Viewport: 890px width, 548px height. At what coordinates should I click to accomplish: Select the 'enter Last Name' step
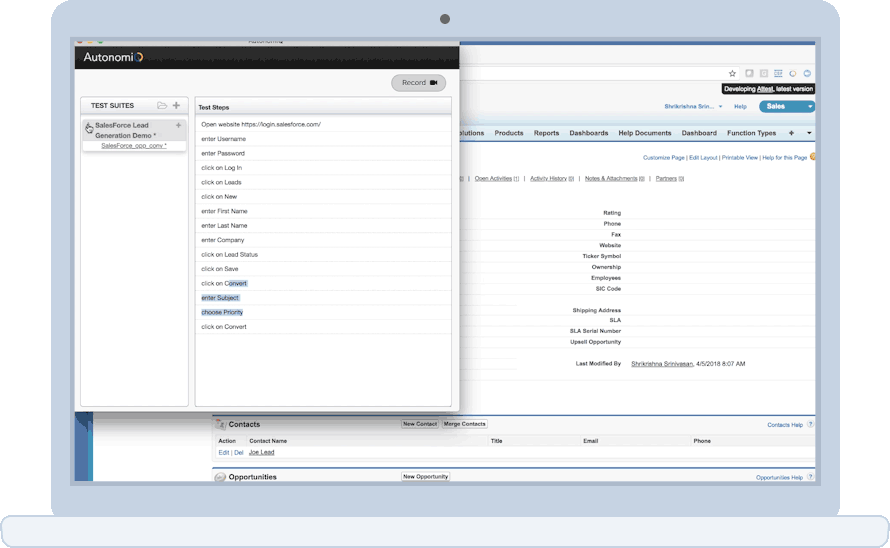coord(323,225)
